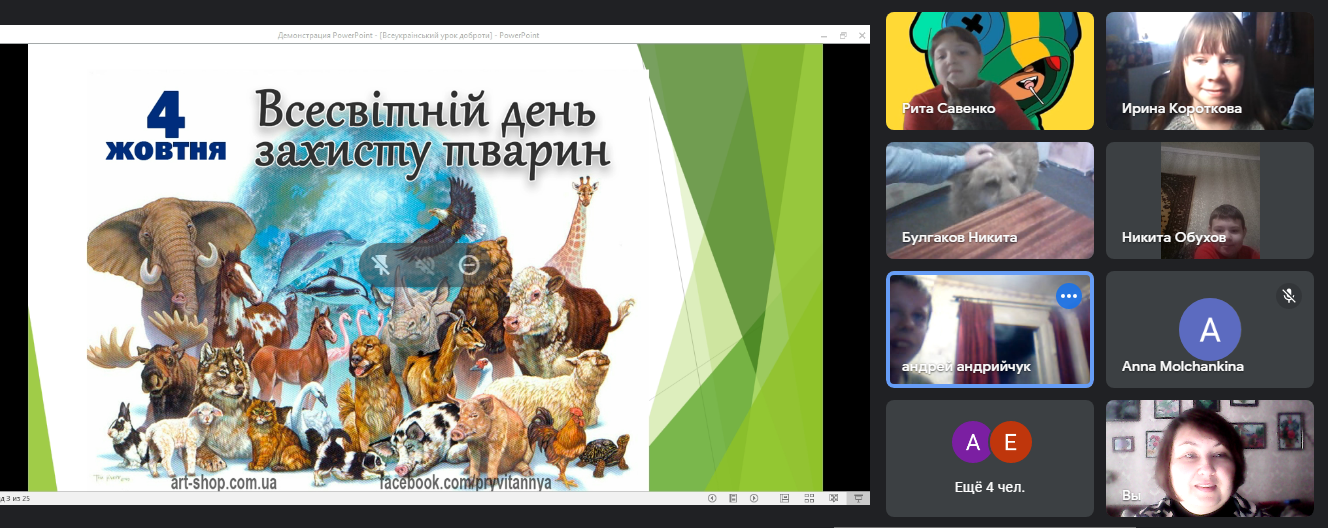Image resolution: width=1328 pixels, height=528 pixels.
Task: Click PowerPoint title bar text 'Демонстрация PowerPoint'
Action: (326, 35)
